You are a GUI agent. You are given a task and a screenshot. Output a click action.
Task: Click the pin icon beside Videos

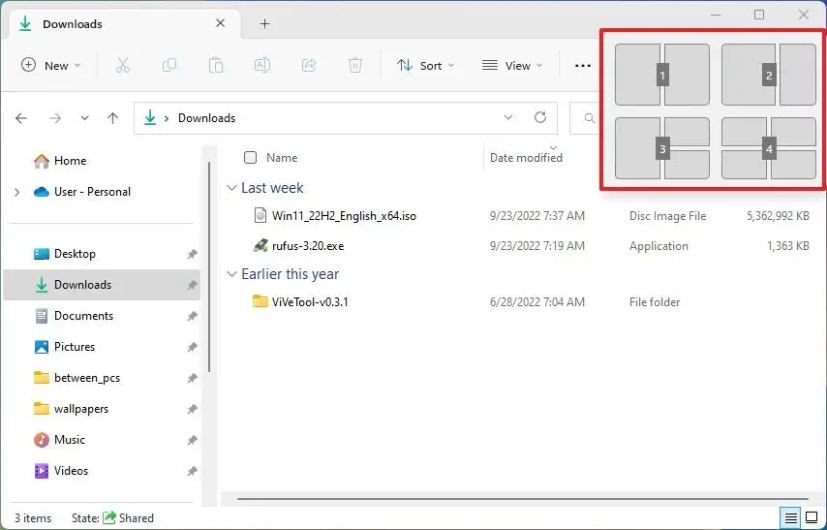click(x=192, y=471)
